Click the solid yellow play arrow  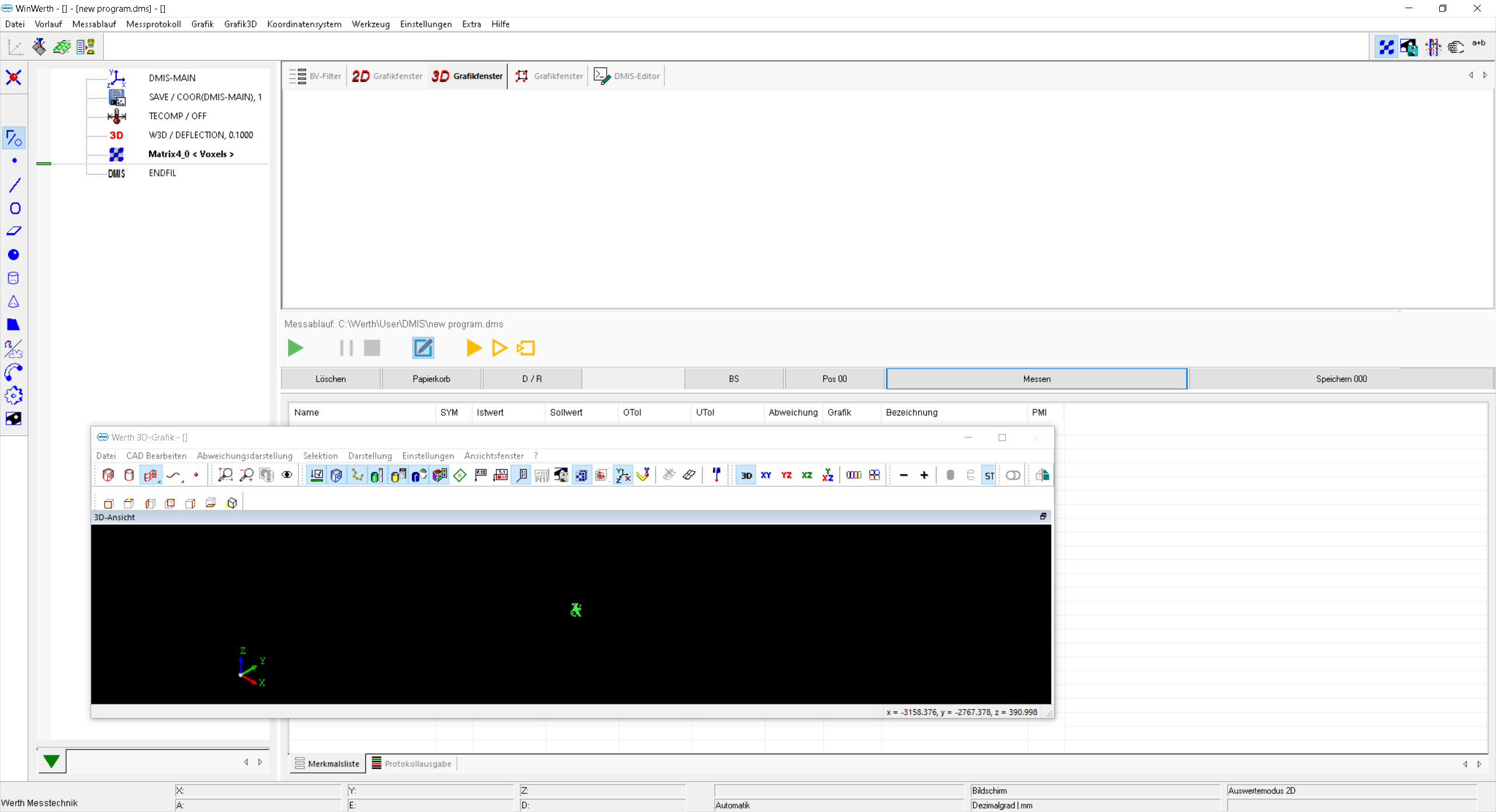click(x=474, y=348)
